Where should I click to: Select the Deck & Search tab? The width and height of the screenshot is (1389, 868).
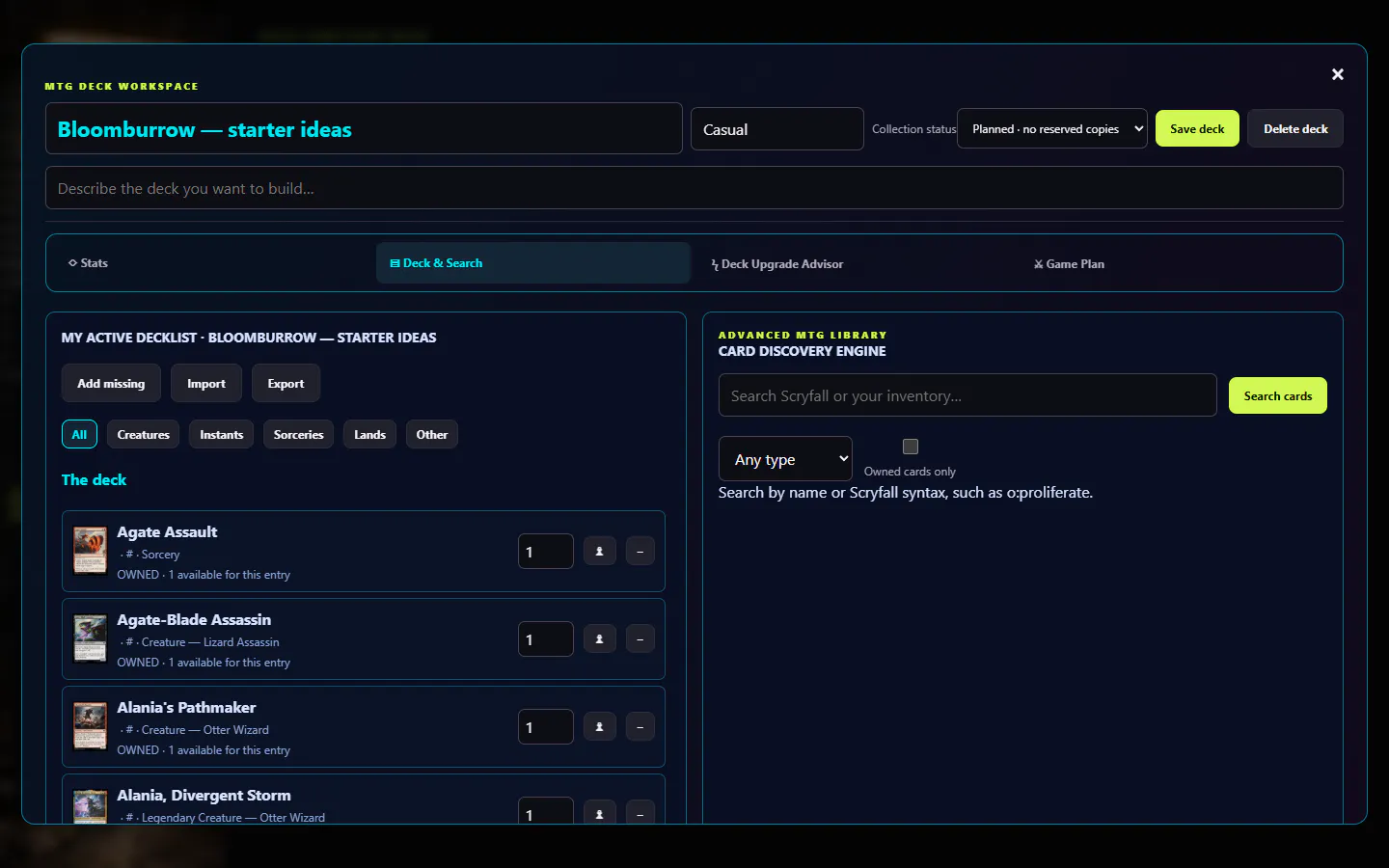532,262
